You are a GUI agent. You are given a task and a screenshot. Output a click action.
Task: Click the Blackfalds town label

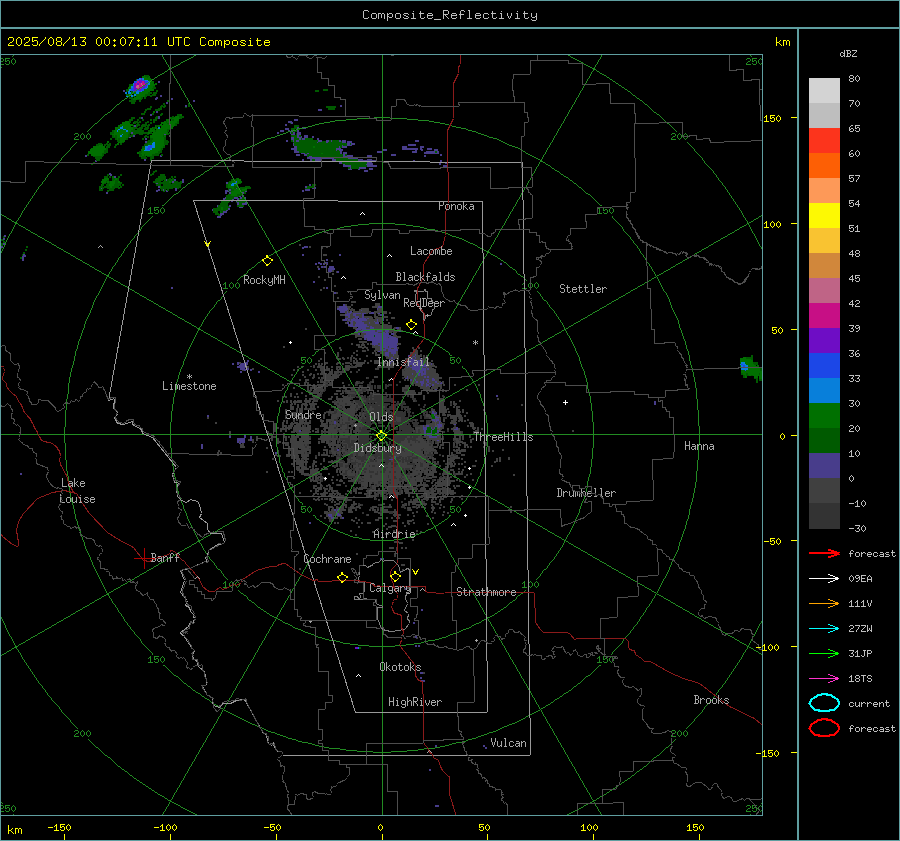click(425, 277)
